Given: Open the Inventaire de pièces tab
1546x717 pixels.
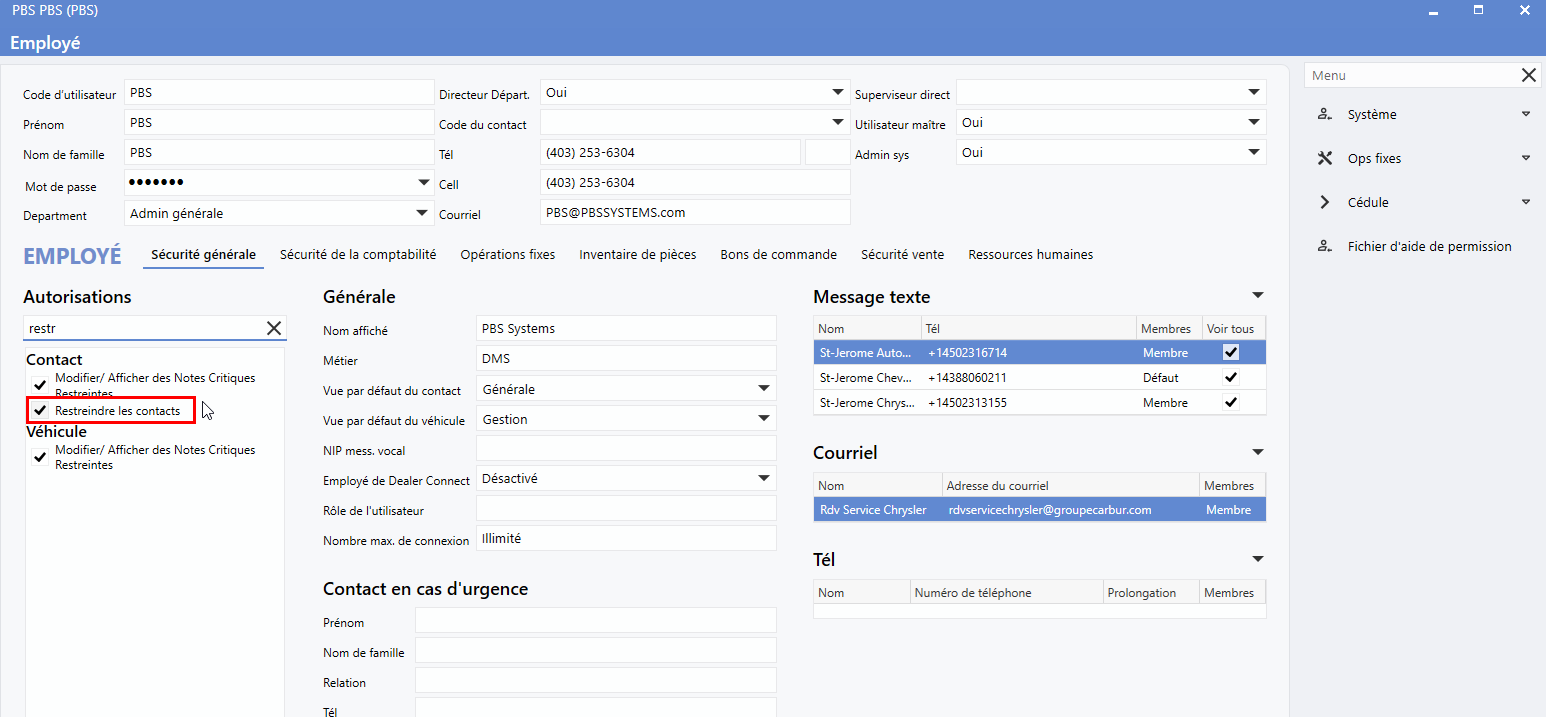Looking at the screenshot, I should [x=637, y=255].
